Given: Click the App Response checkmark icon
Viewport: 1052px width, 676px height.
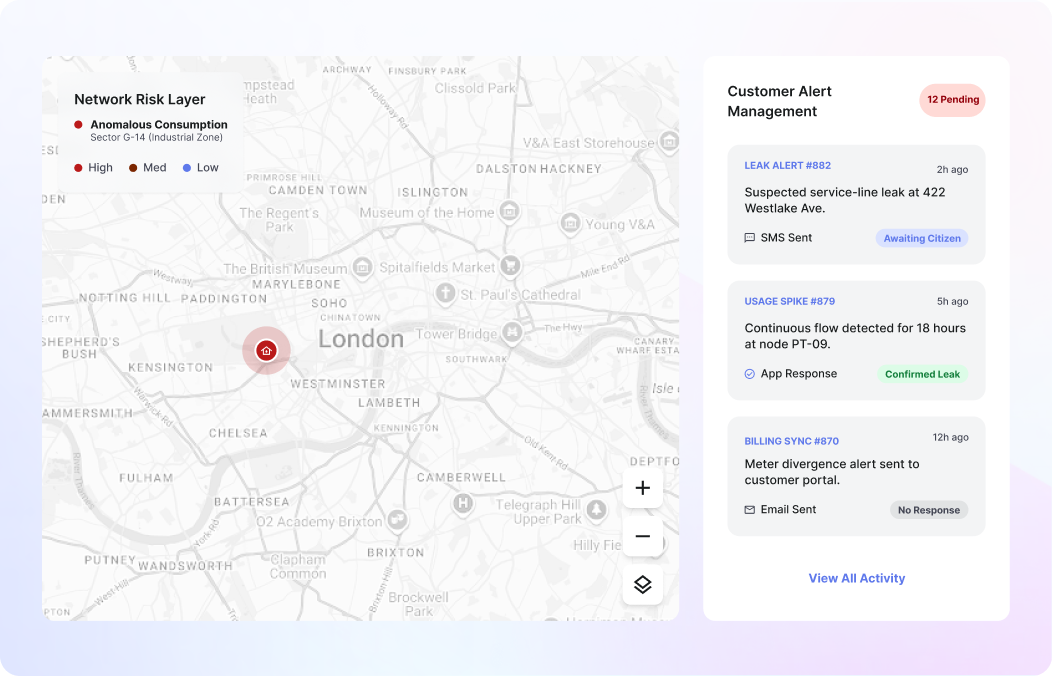Looking at the screenshot, I should pos(750,374).
